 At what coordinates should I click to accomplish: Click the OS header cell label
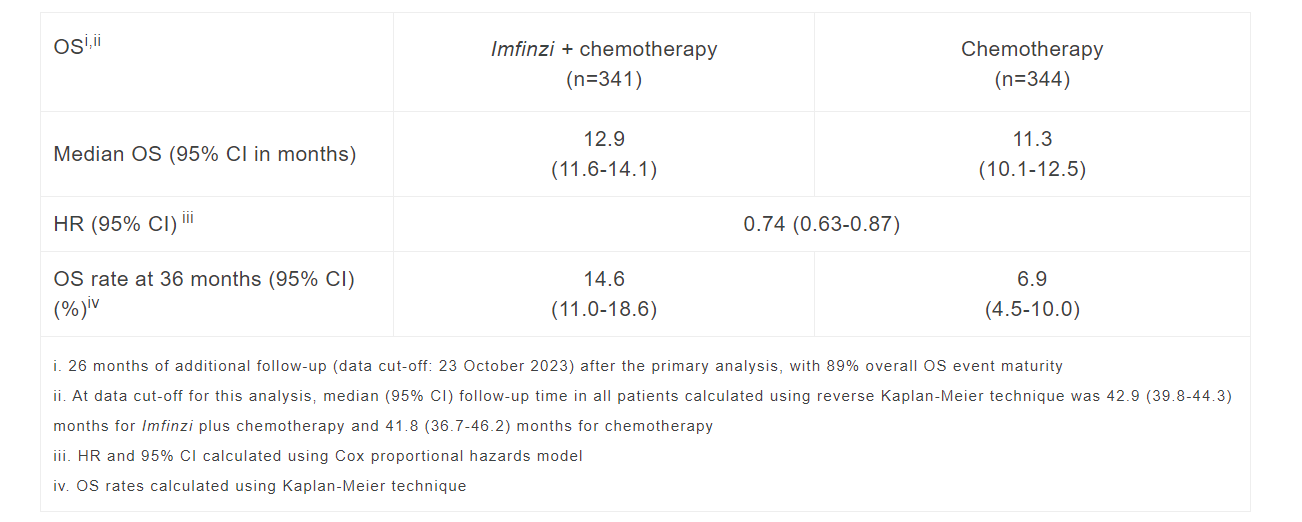click(x=77, y=47)
